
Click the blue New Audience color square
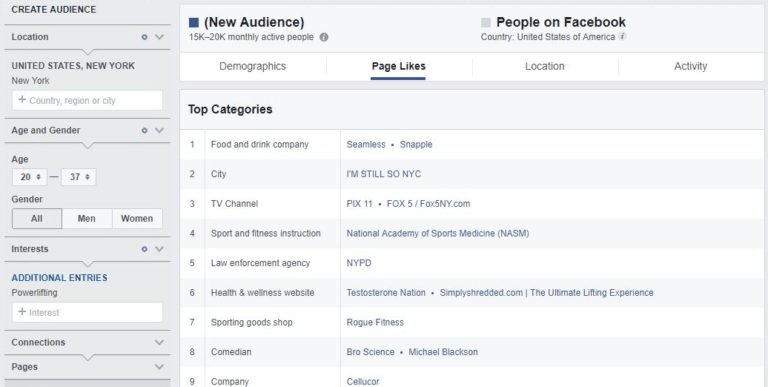click(194, 23)
